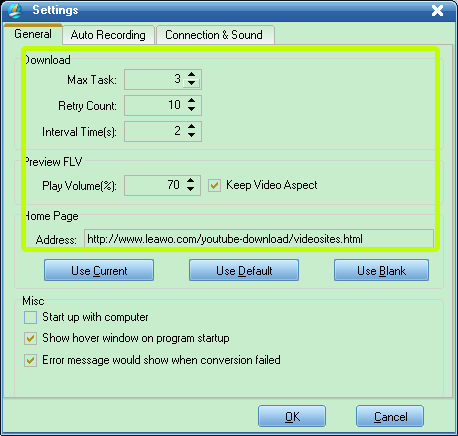Increase Max Task with up arrow
The height and width of the screenshot is (436, 458).
191,75
